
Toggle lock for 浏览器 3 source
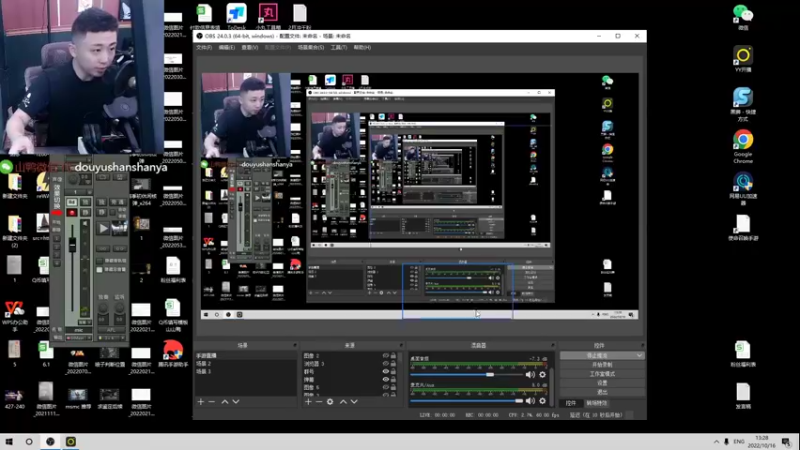tap(393, 364)
